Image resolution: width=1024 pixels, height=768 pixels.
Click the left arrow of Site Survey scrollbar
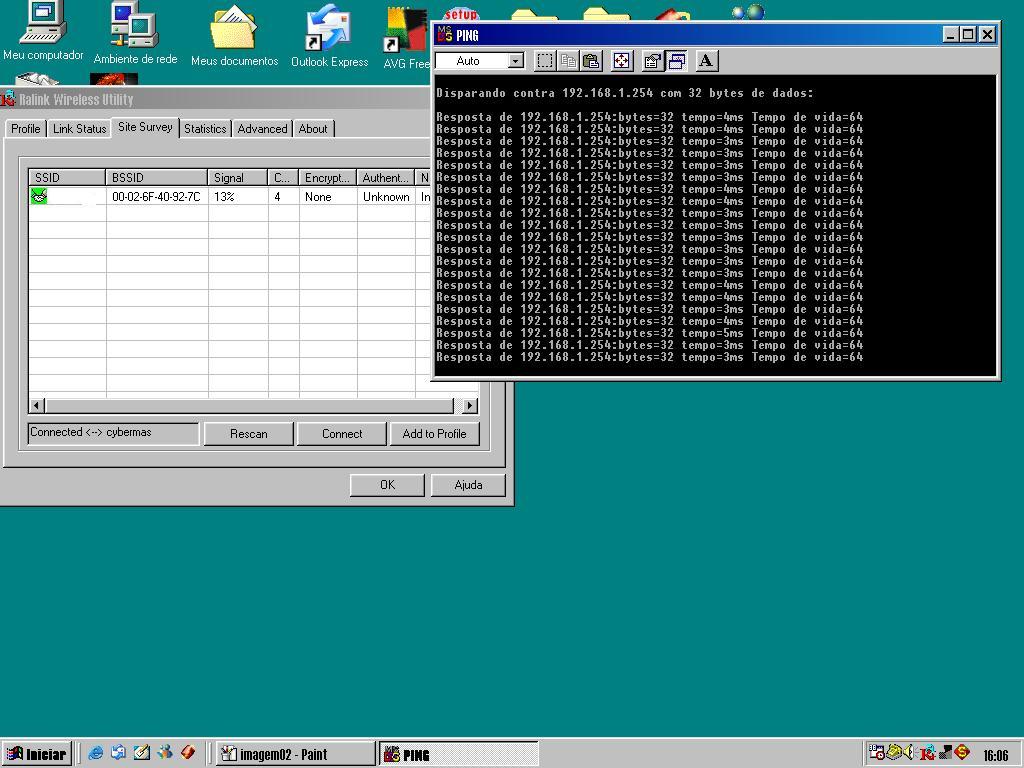37,406
